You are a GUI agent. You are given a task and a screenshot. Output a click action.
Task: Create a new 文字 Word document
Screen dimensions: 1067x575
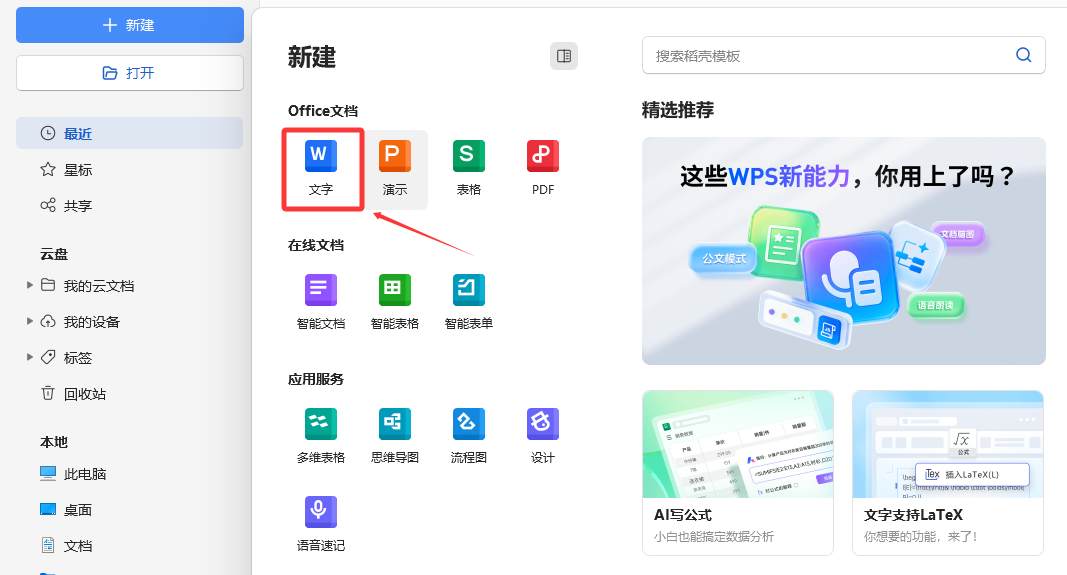click(x=321, y=169)
